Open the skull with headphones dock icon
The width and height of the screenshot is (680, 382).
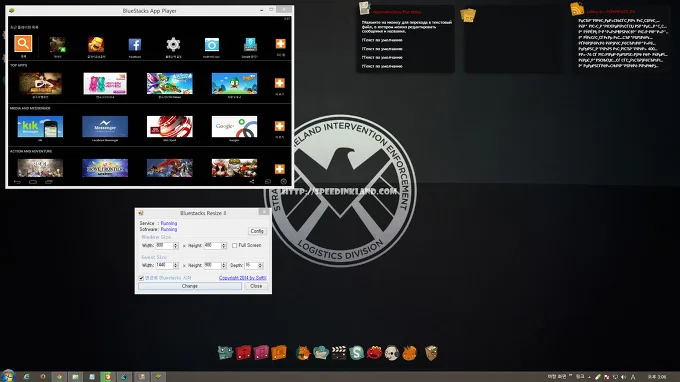pos(392,353)
